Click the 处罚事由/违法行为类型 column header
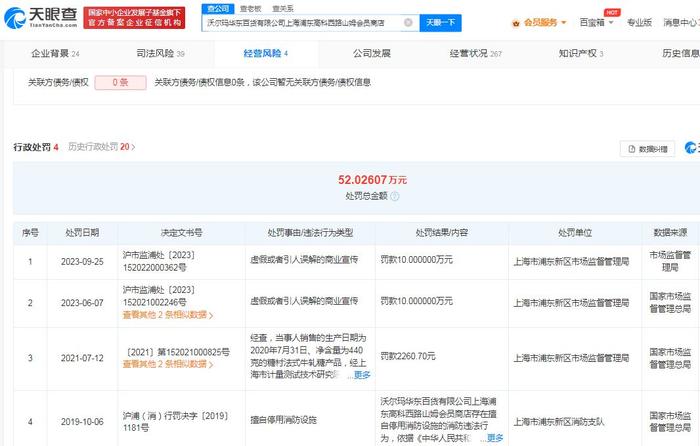Screen dimensions: 700x446 pos(310,233)
